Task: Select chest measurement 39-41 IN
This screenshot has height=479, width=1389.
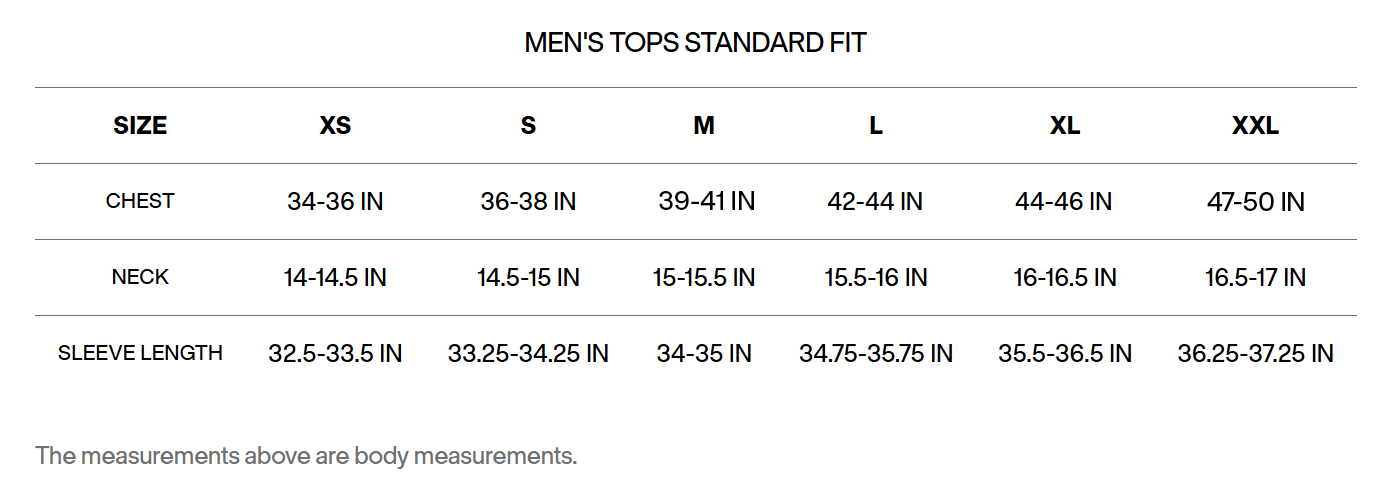Action: click(706, 201)
